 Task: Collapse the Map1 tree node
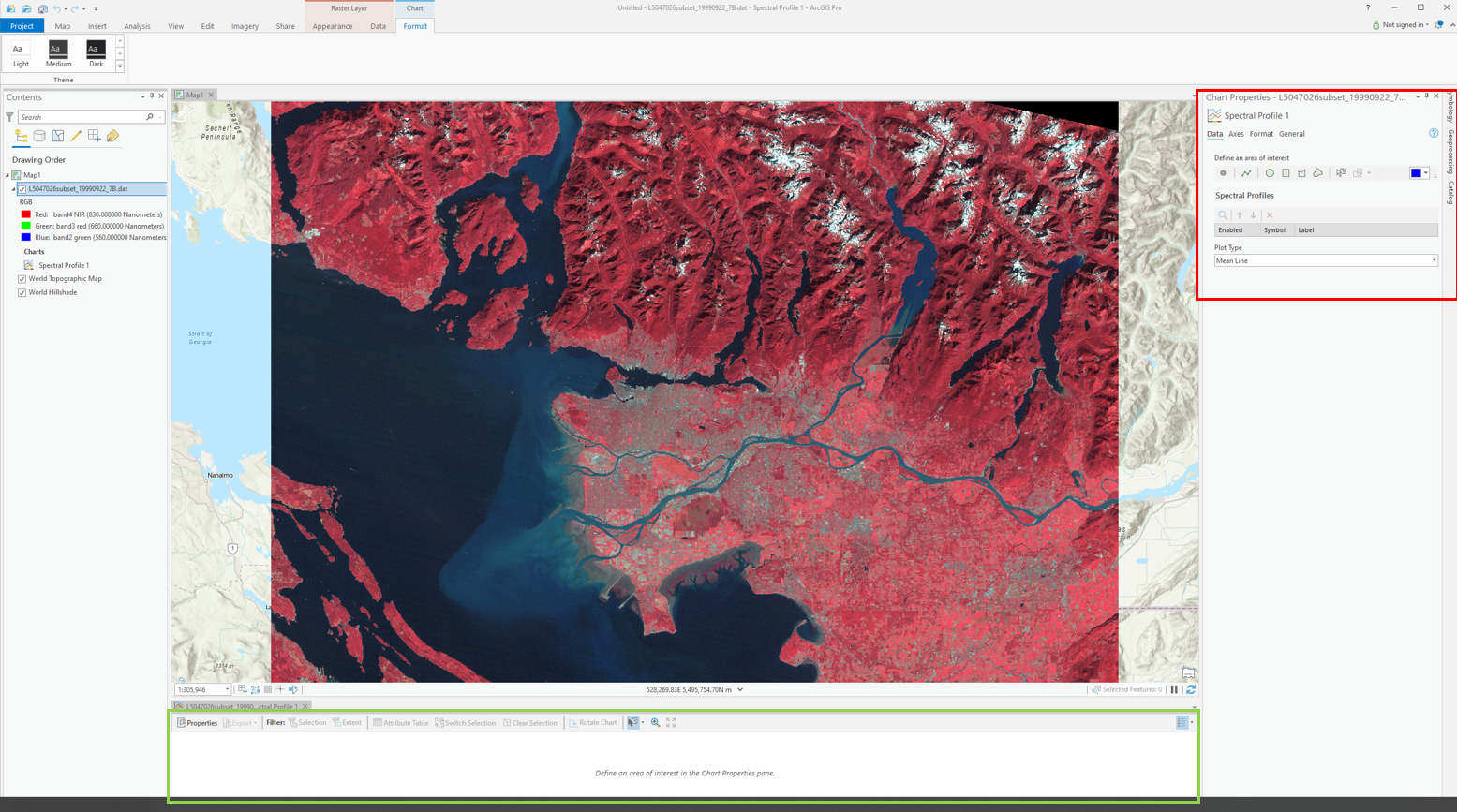(7, 175)
